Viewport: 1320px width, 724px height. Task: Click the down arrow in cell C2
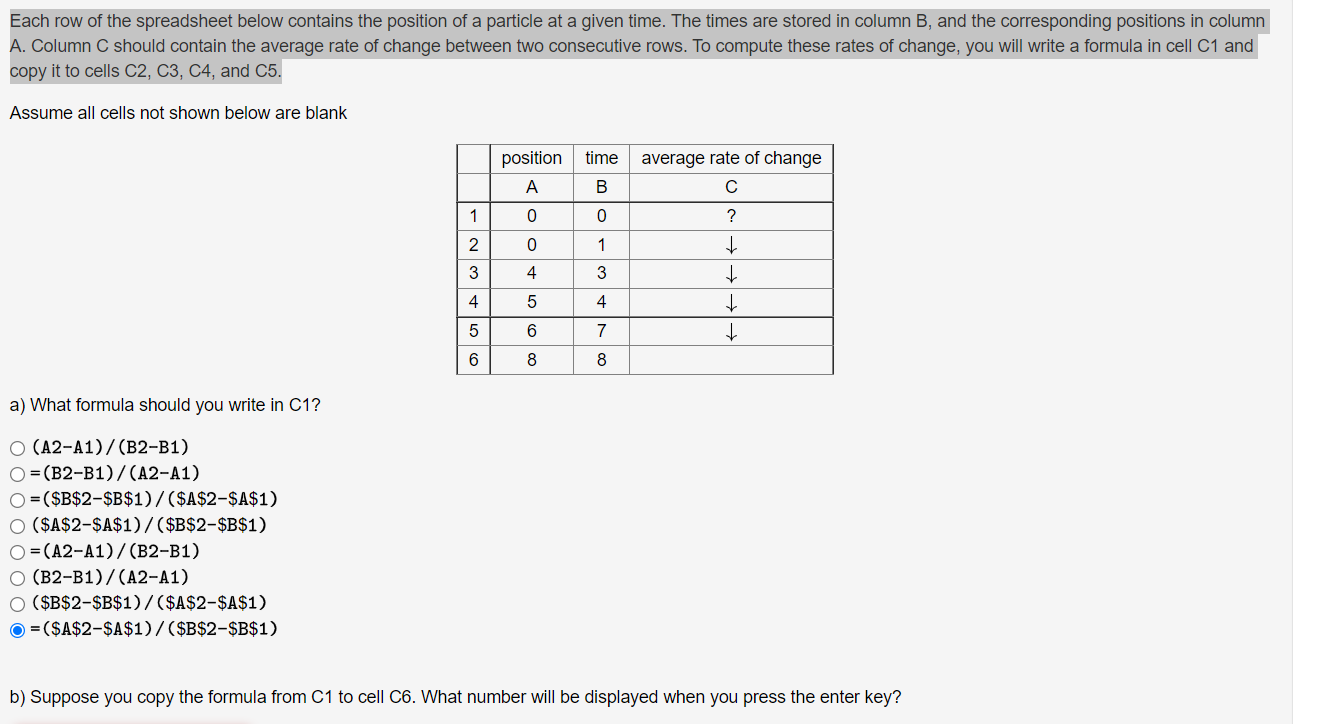tap(731, 244)
